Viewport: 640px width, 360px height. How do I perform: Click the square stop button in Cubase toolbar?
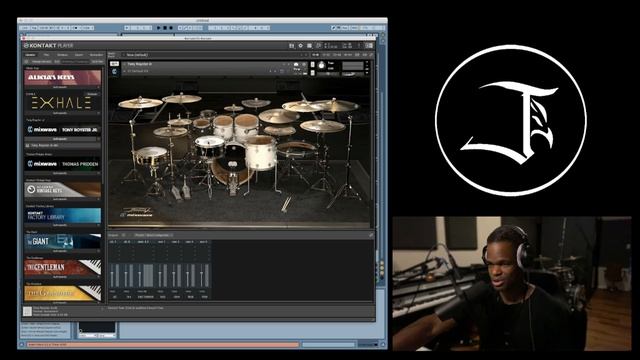(164, 28)
